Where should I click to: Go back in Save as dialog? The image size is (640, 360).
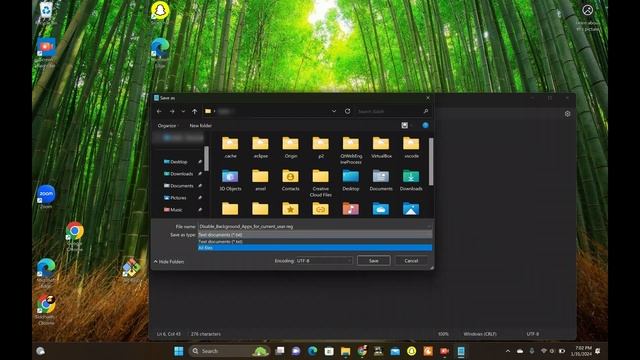159,111
